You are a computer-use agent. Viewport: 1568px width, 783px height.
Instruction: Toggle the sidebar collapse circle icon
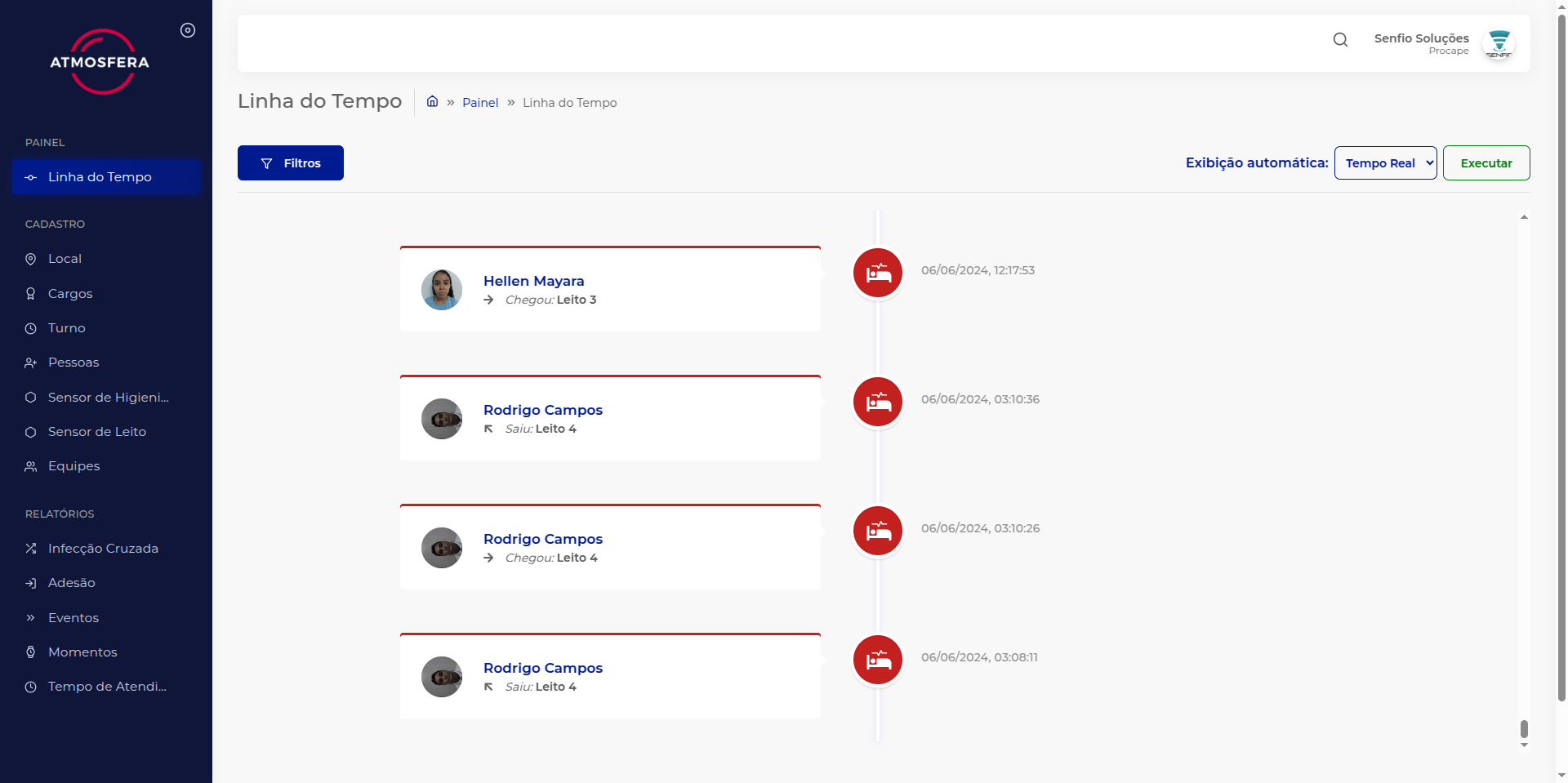coord(188,30)
